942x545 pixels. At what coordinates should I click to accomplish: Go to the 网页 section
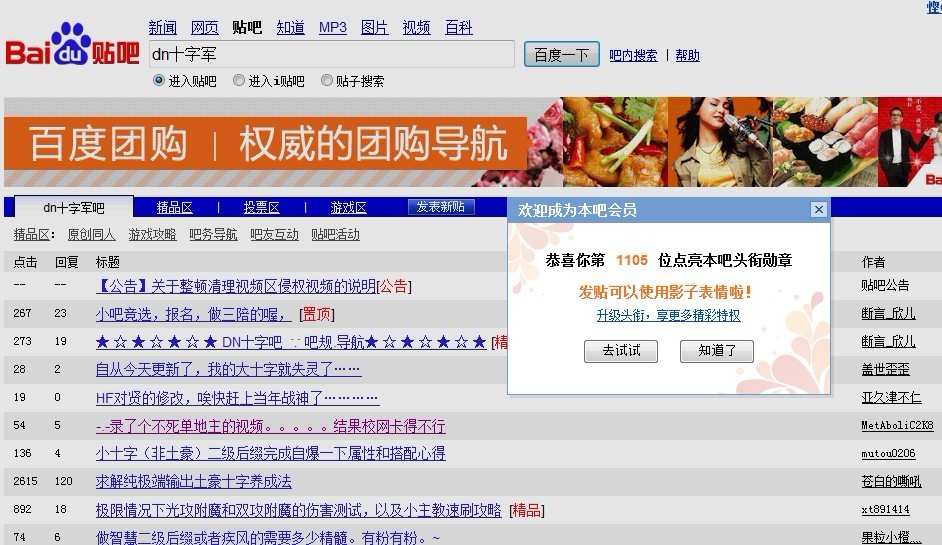point(204,28)
